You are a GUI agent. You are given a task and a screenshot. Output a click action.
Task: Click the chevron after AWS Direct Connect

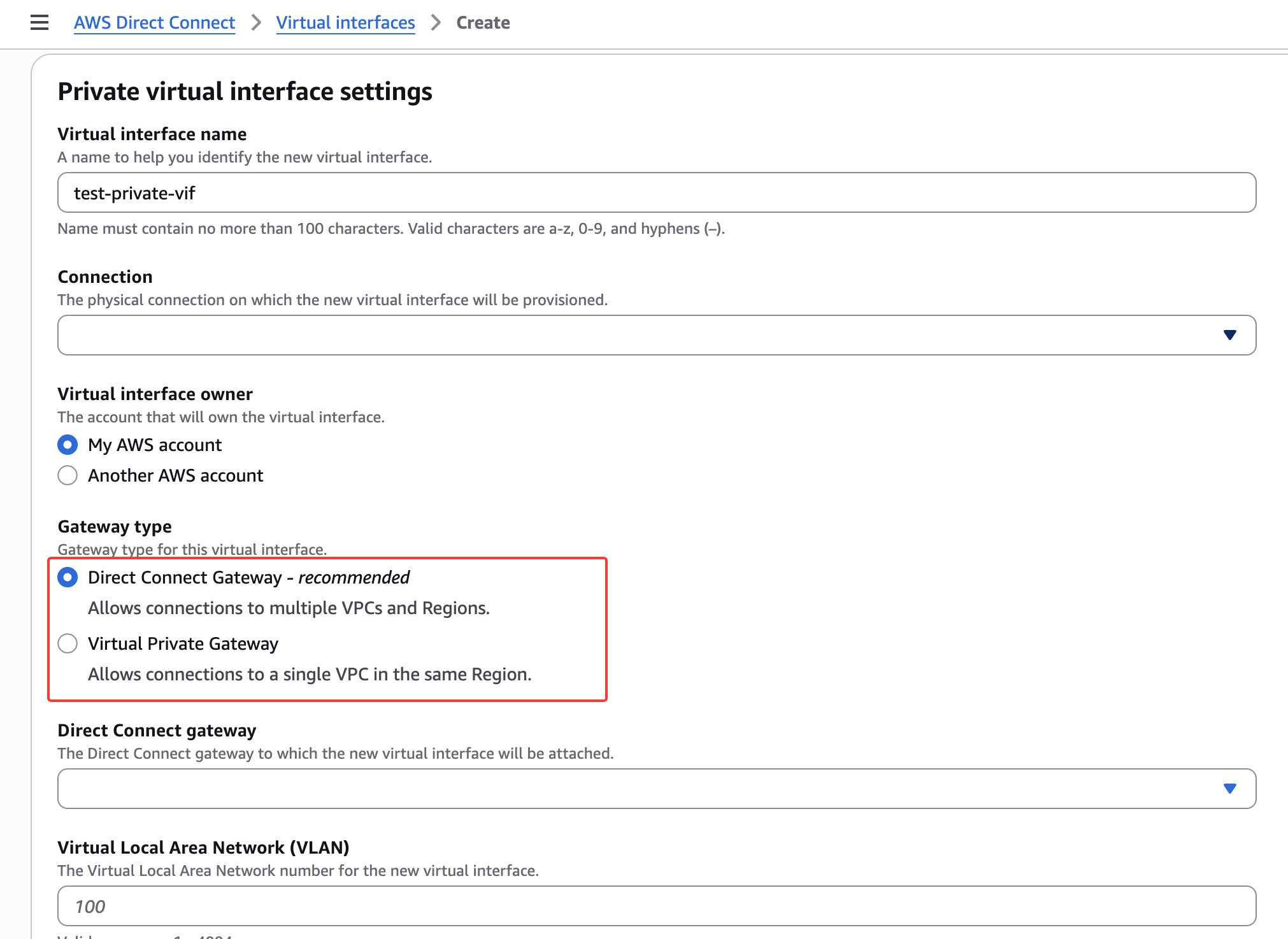(x=256, y=23)
